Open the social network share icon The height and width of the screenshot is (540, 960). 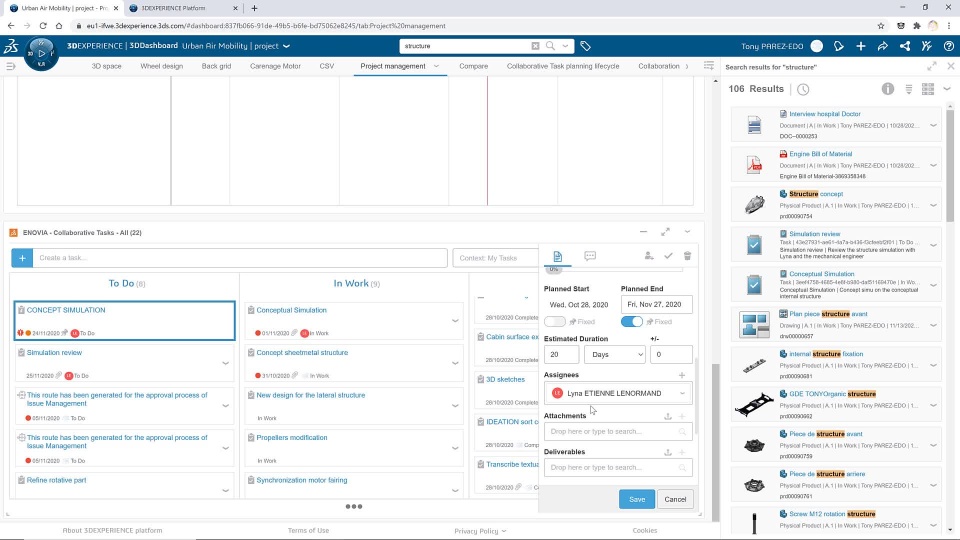tap(905, 46)
